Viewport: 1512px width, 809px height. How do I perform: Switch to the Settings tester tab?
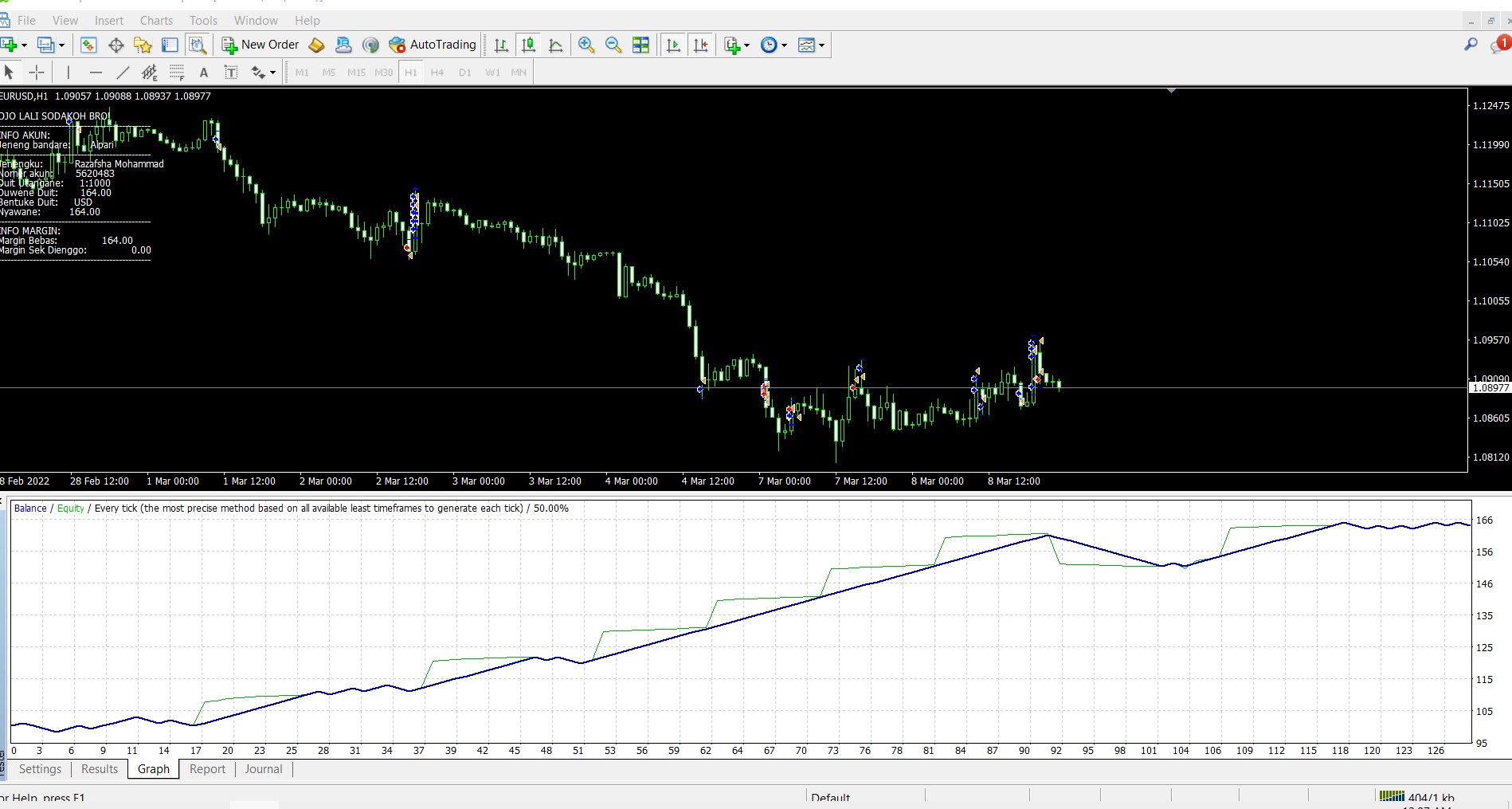tap(40, 769)
